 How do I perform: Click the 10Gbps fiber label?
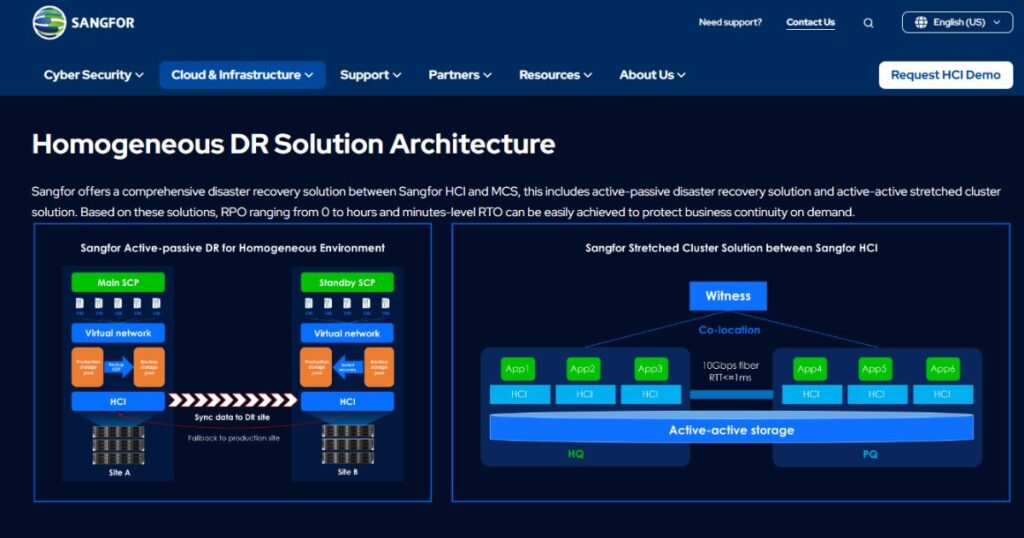tap(730, 366)
